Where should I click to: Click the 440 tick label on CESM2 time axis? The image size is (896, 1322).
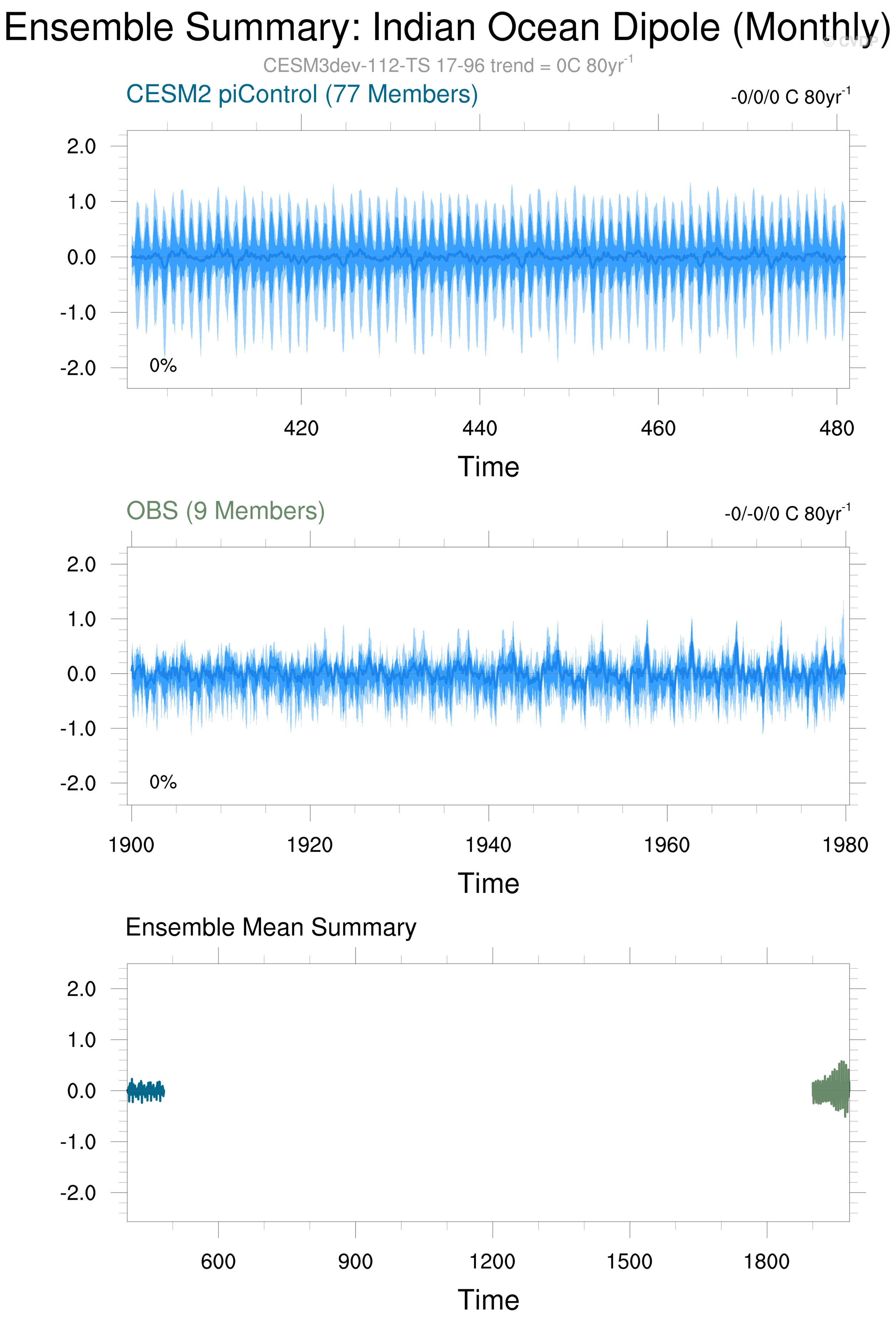point(480,428)
